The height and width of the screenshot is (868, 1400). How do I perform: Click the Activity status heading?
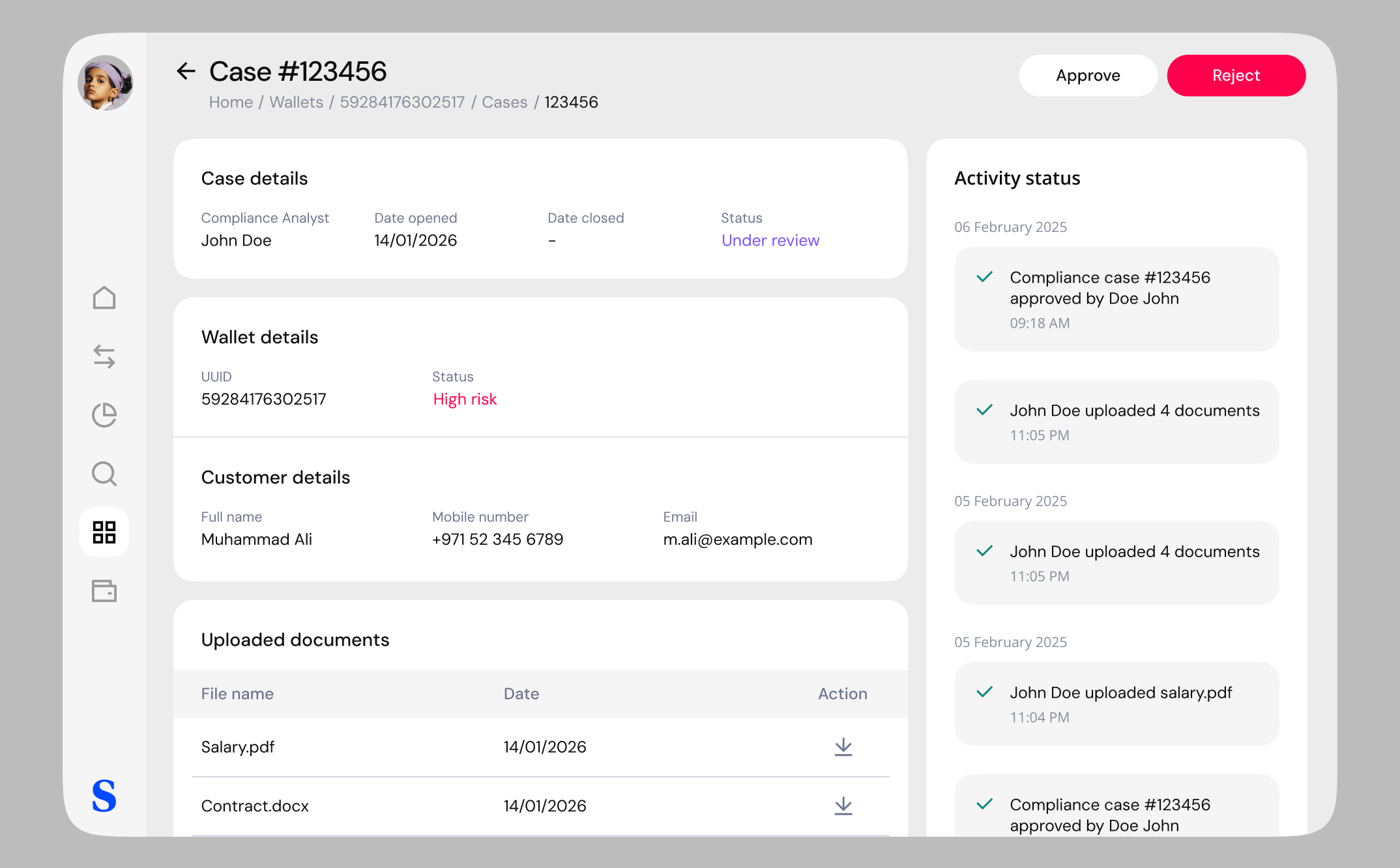[1017, 179]
